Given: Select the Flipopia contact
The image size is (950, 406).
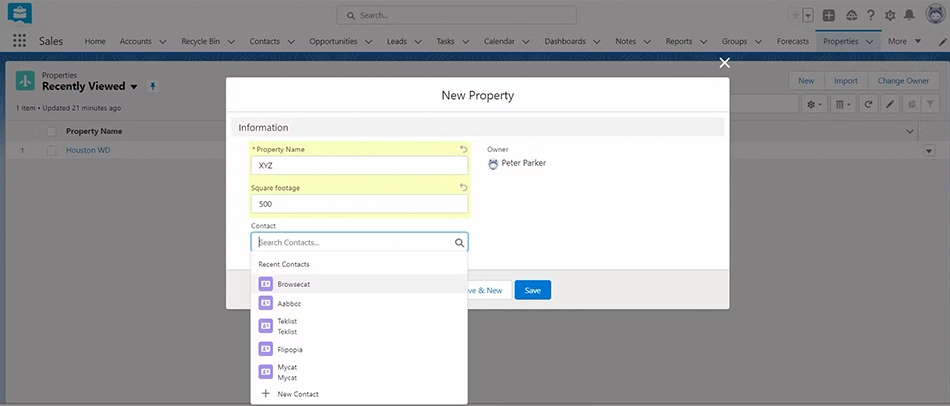Looking at the screenshot, I should [359, 349].
